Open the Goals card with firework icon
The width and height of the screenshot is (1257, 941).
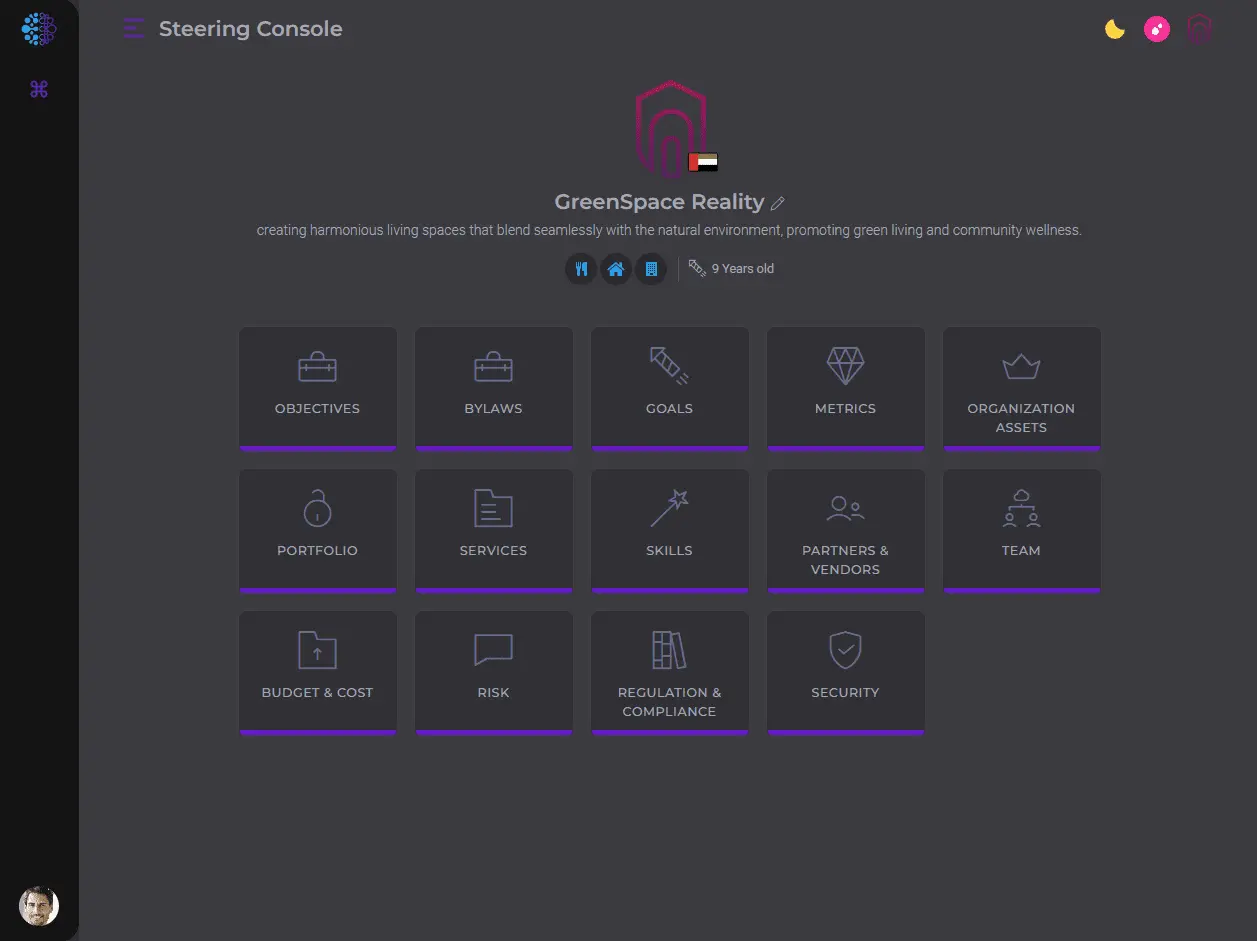pos(670,389)
